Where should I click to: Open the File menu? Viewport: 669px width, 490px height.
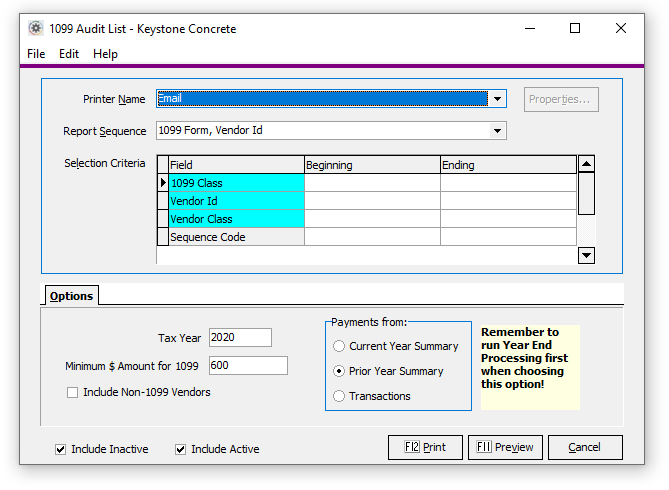36,54
